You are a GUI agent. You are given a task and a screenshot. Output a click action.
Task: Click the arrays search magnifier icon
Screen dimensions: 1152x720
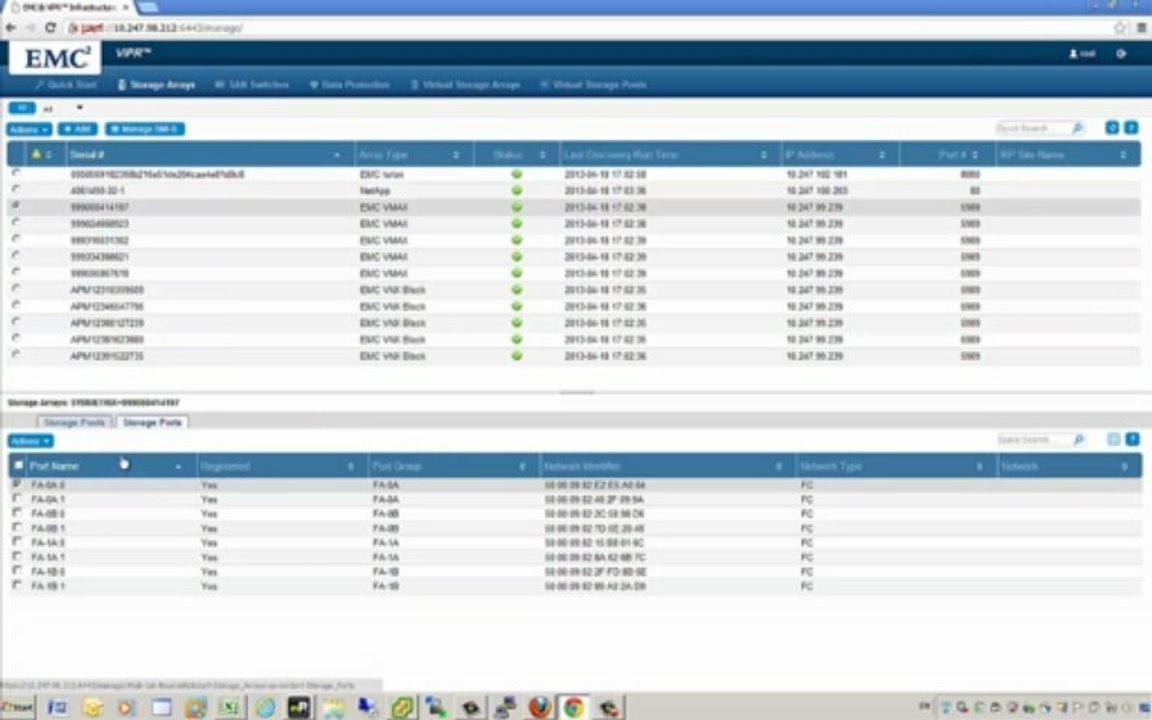[x=1078, y=129]
